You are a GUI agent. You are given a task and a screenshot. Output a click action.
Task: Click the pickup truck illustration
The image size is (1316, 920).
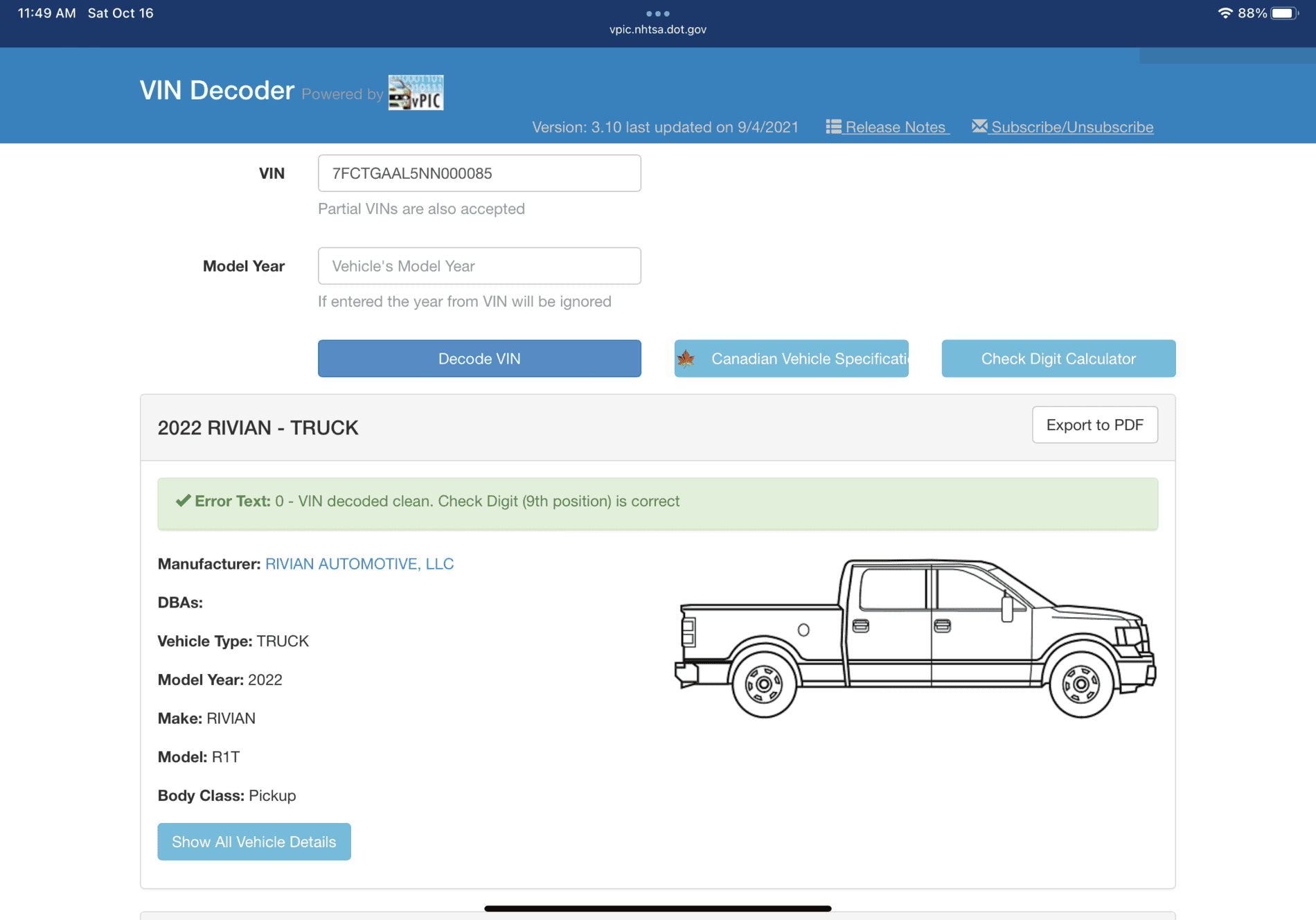coord(915,638)
